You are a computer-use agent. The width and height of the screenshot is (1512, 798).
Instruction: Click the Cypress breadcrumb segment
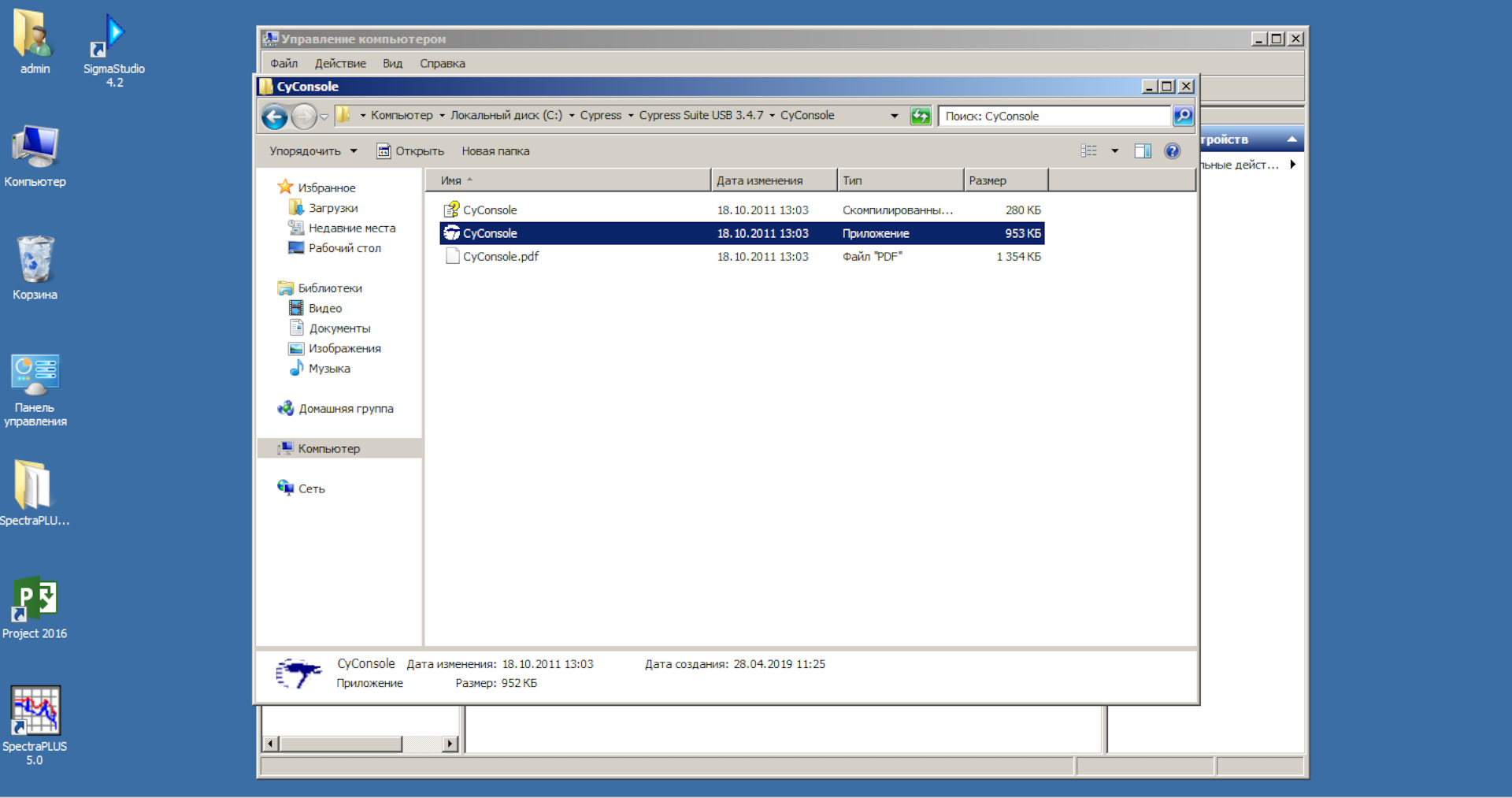(x=601, y=115)
